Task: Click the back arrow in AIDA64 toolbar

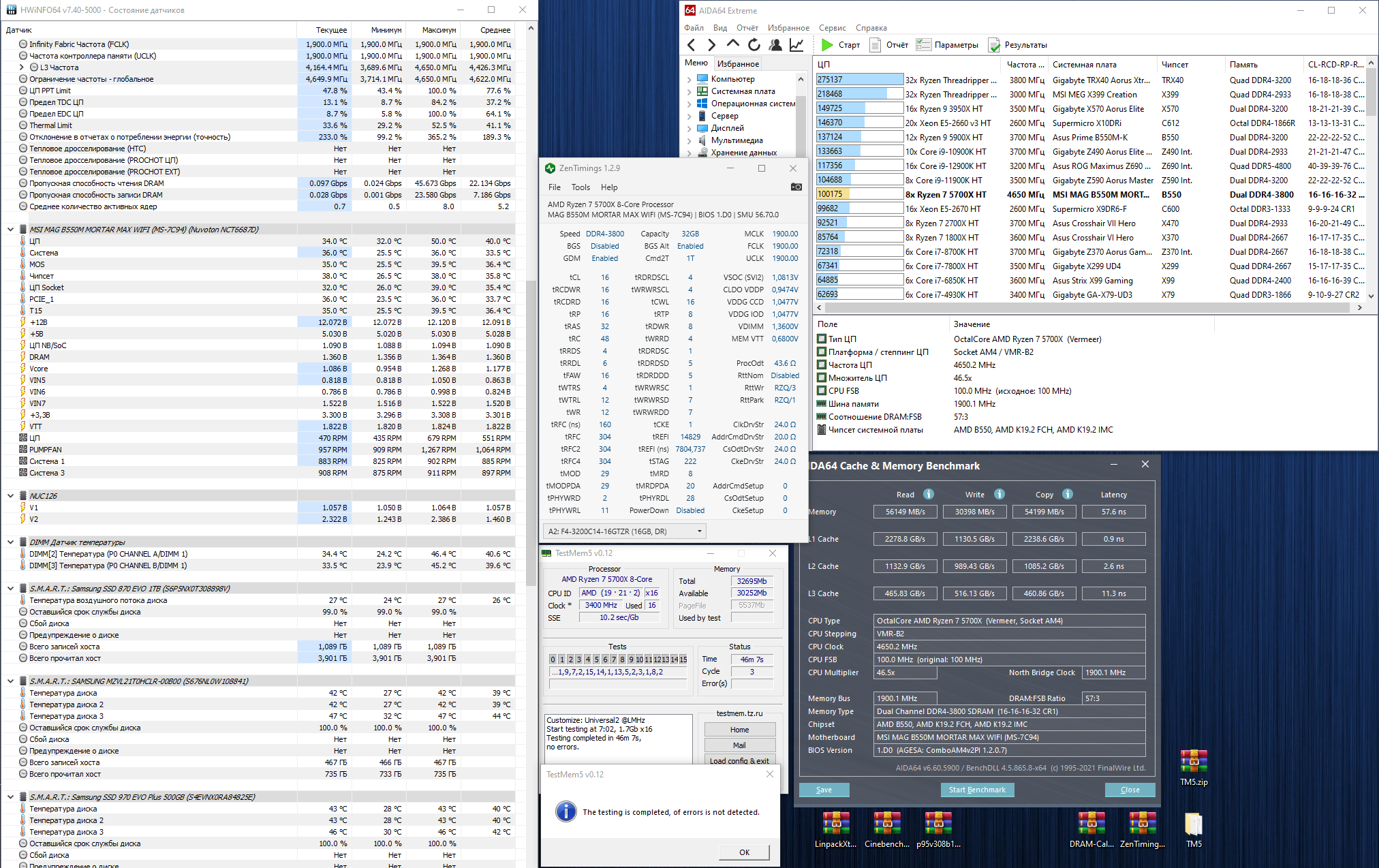Action: 692,45
